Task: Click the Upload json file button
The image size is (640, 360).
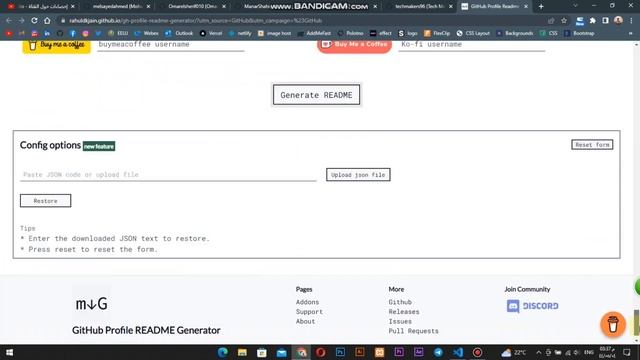Action: click(358, 175)
